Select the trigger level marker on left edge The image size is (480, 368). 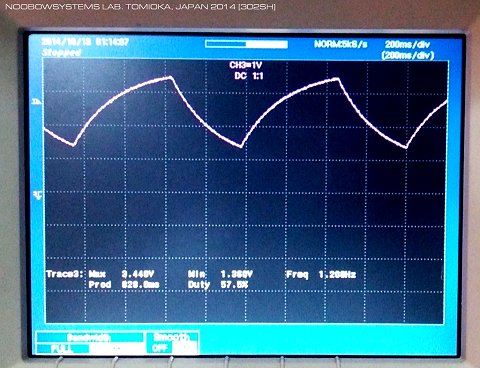[36, 101]
